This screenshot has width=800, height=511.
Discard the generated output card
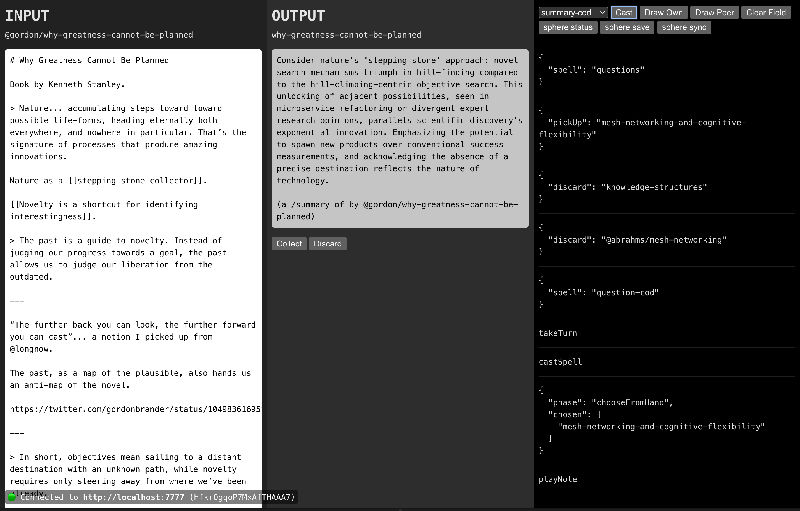327,243
